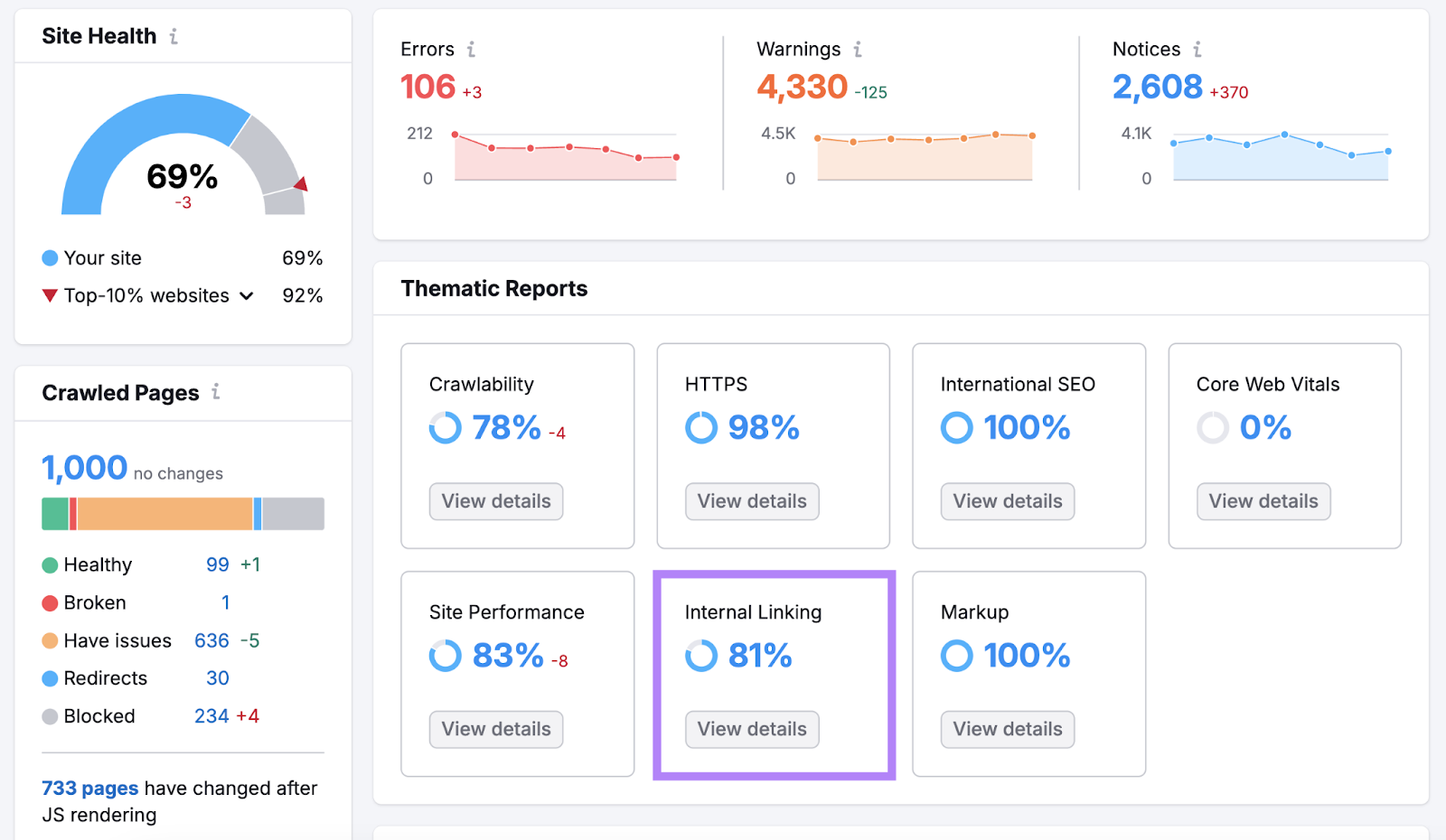The image size is (1446, 840).
Task: Open the 30 Redirects count
Action: [x=218, y=678]
